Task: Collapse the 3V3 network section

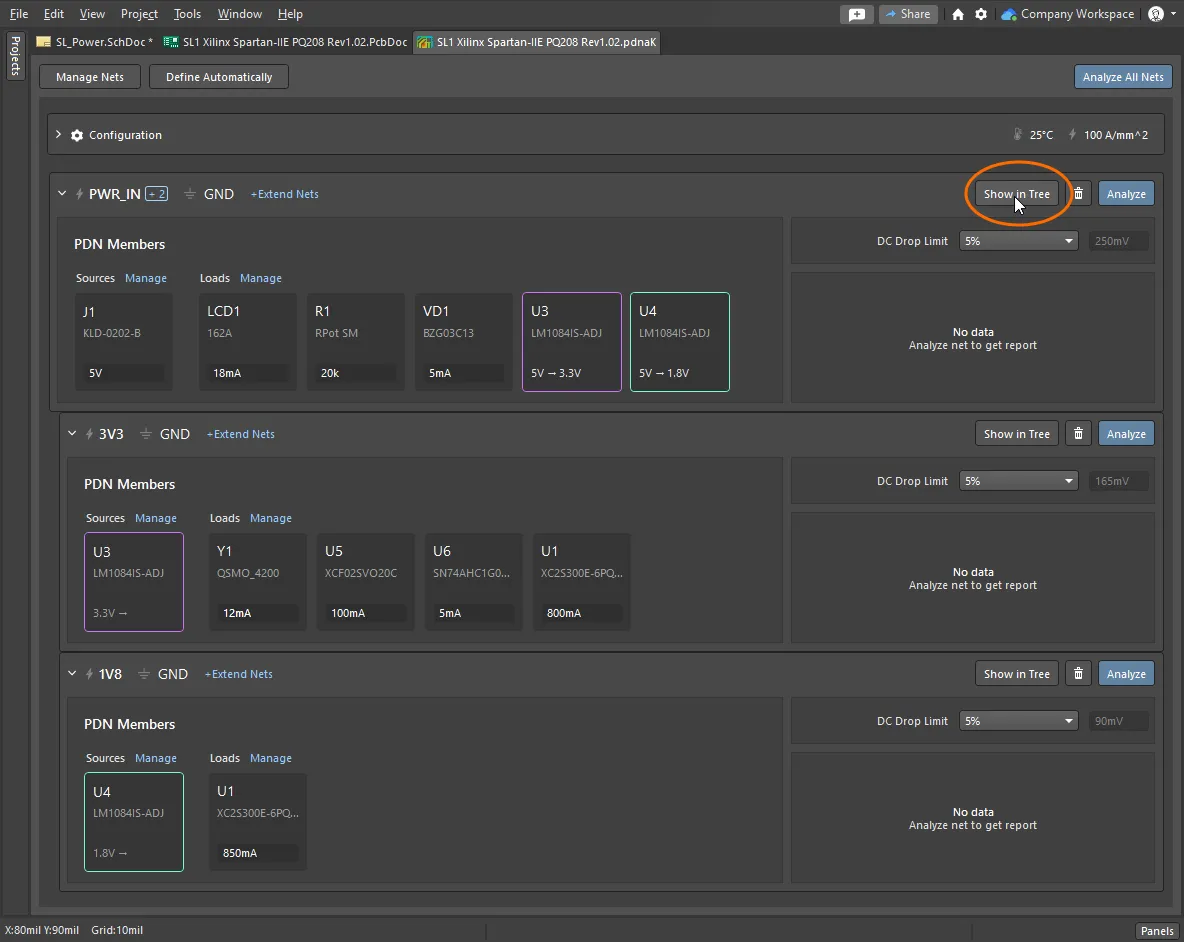Action: (72, 434)
